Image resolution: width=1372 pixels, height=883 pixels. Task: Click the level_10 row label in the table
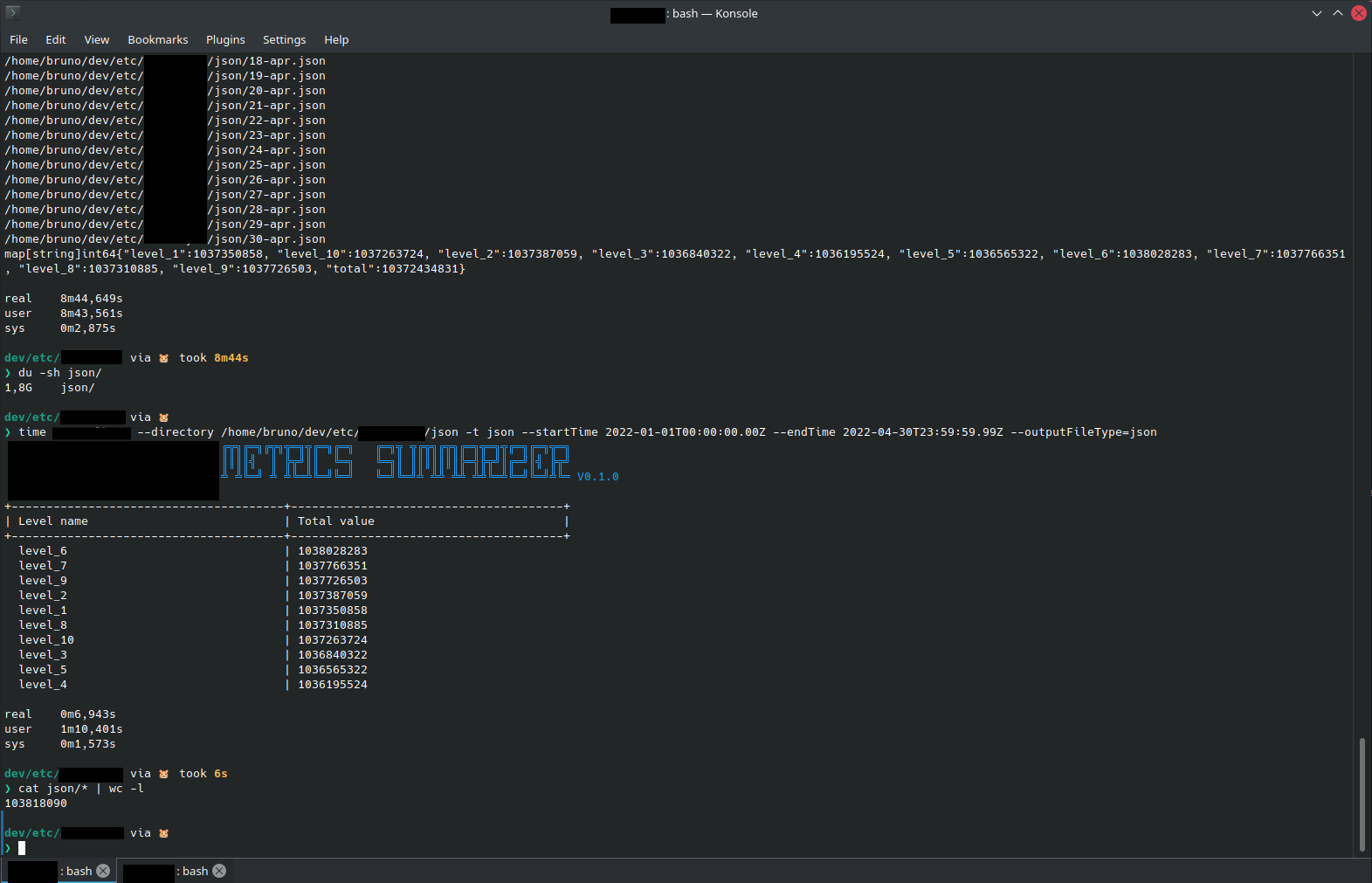tap(46, 640)
